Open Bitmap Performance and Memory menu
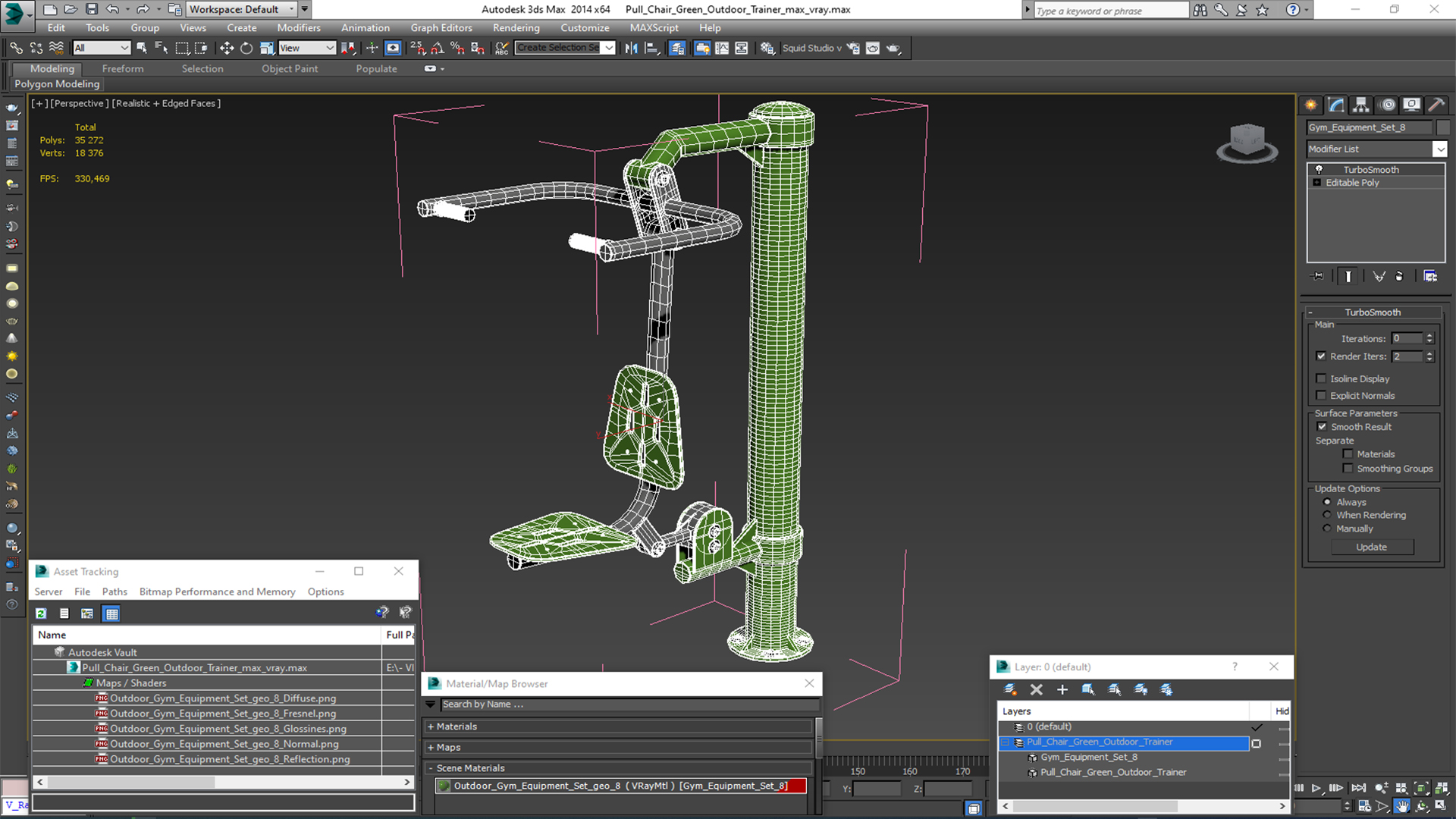This screenshot has height=819, width=1456. click(217, 591)
